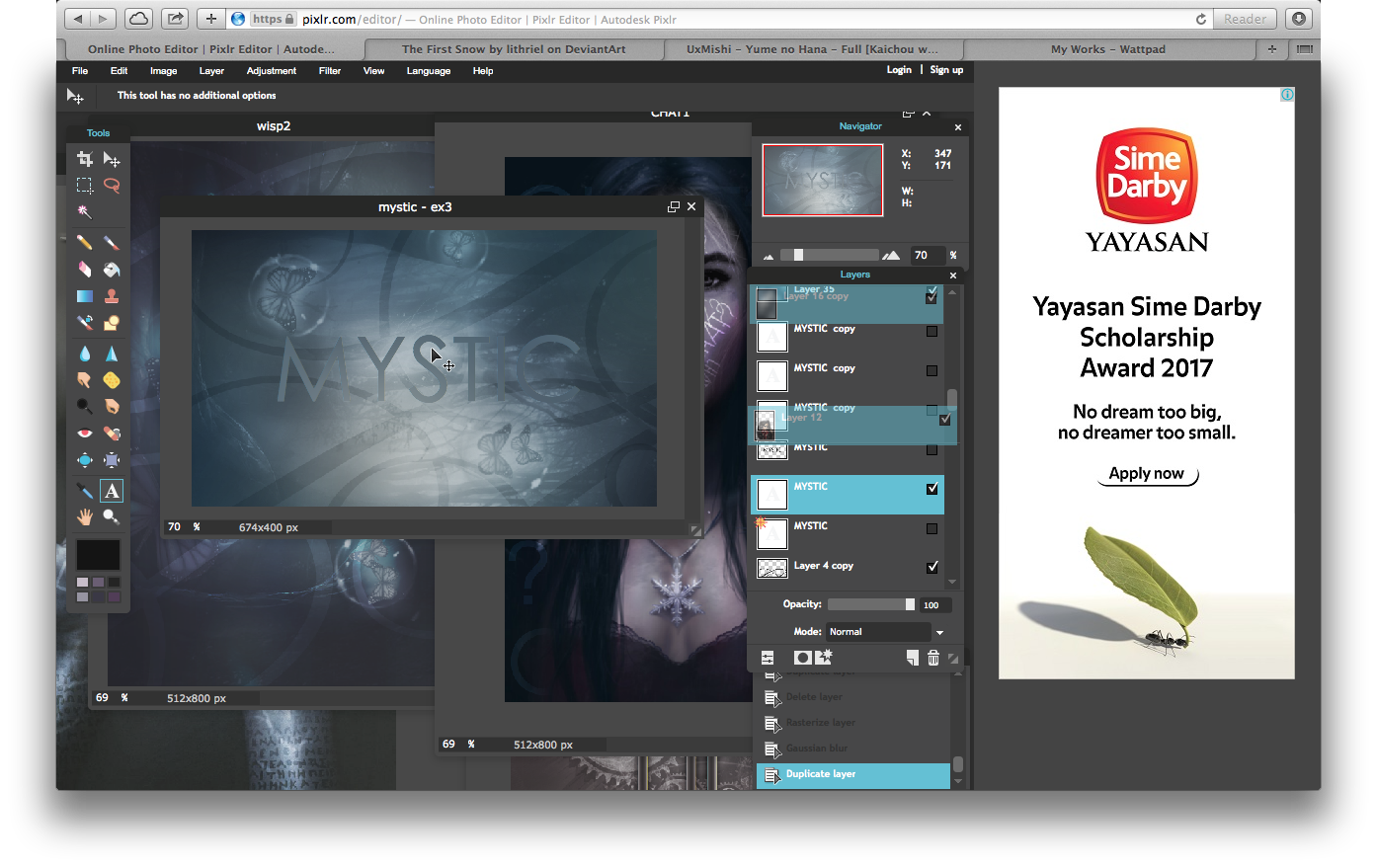Click the Login link
This screenshot has width=1377, height=868.
[899, 70]
